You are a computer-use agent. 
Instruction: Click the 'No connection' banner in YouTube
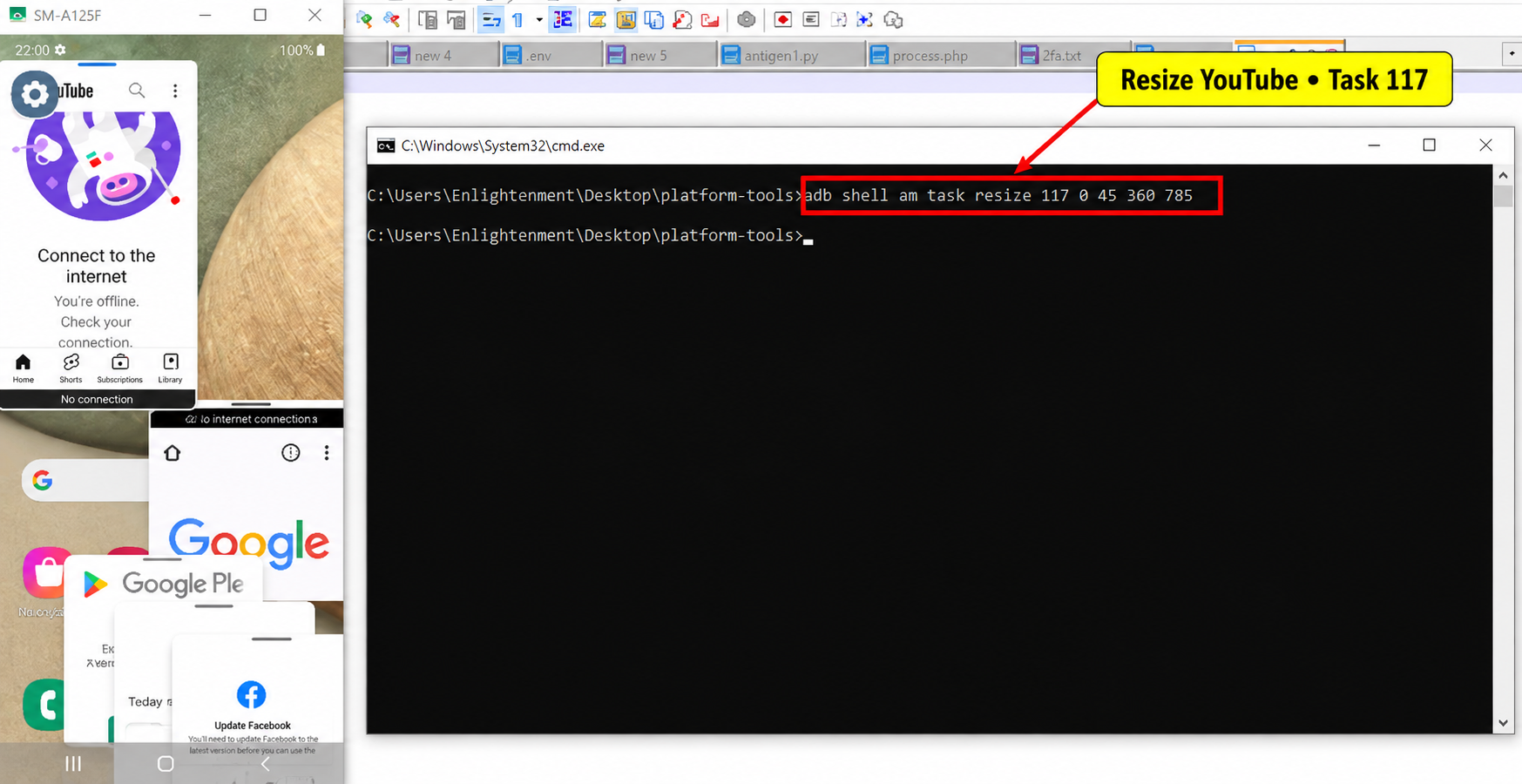click(98, 399)
